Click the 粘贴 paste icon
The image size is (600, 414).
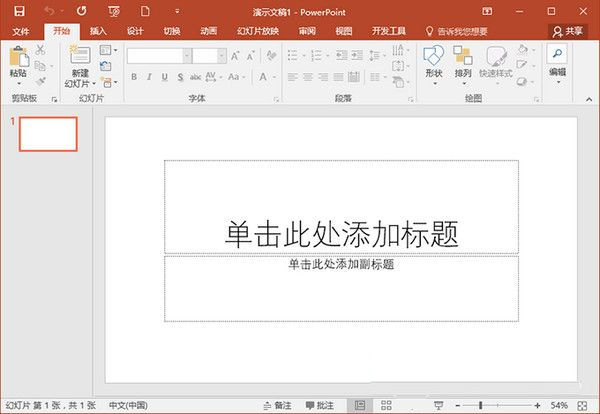click(x=18, y=56)
